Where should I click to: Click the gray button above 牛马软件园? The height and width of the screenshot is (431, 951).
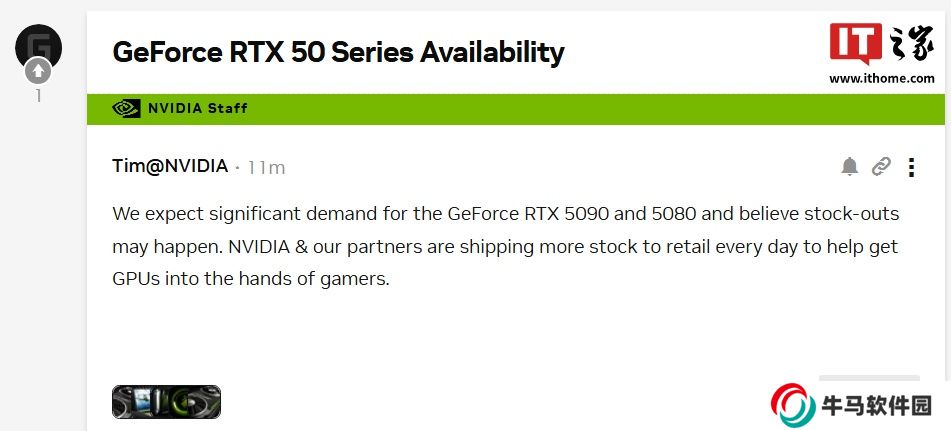point(868,381)
